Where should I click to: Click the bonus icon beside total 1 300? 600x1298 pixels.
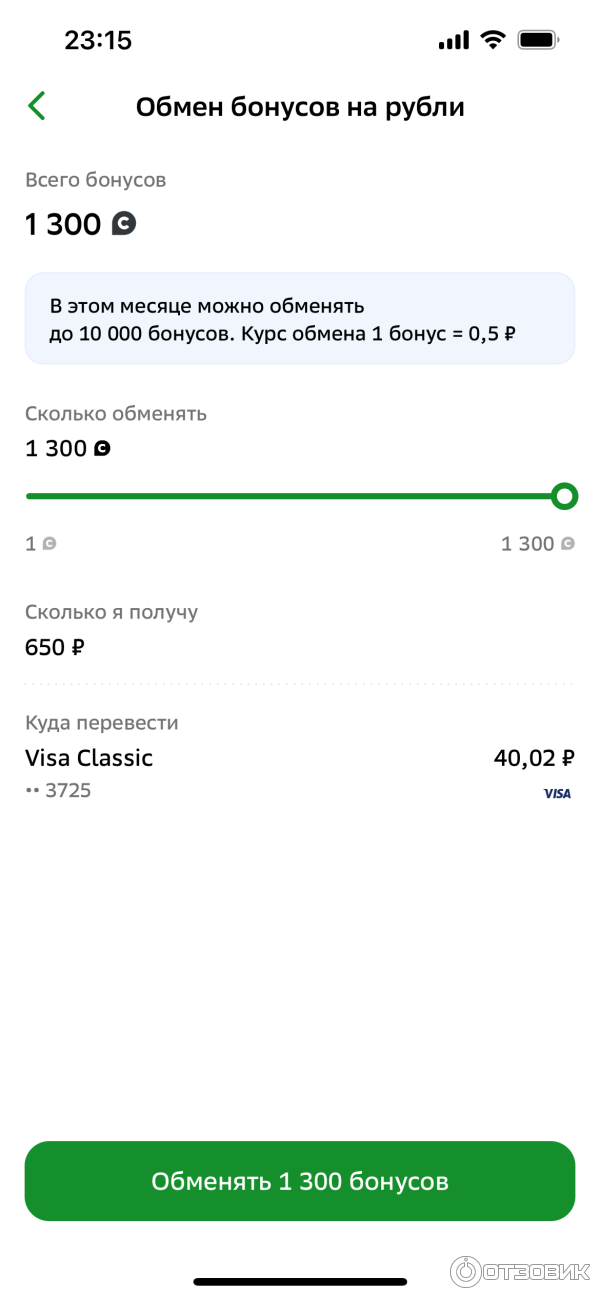(x=124, y=224)
